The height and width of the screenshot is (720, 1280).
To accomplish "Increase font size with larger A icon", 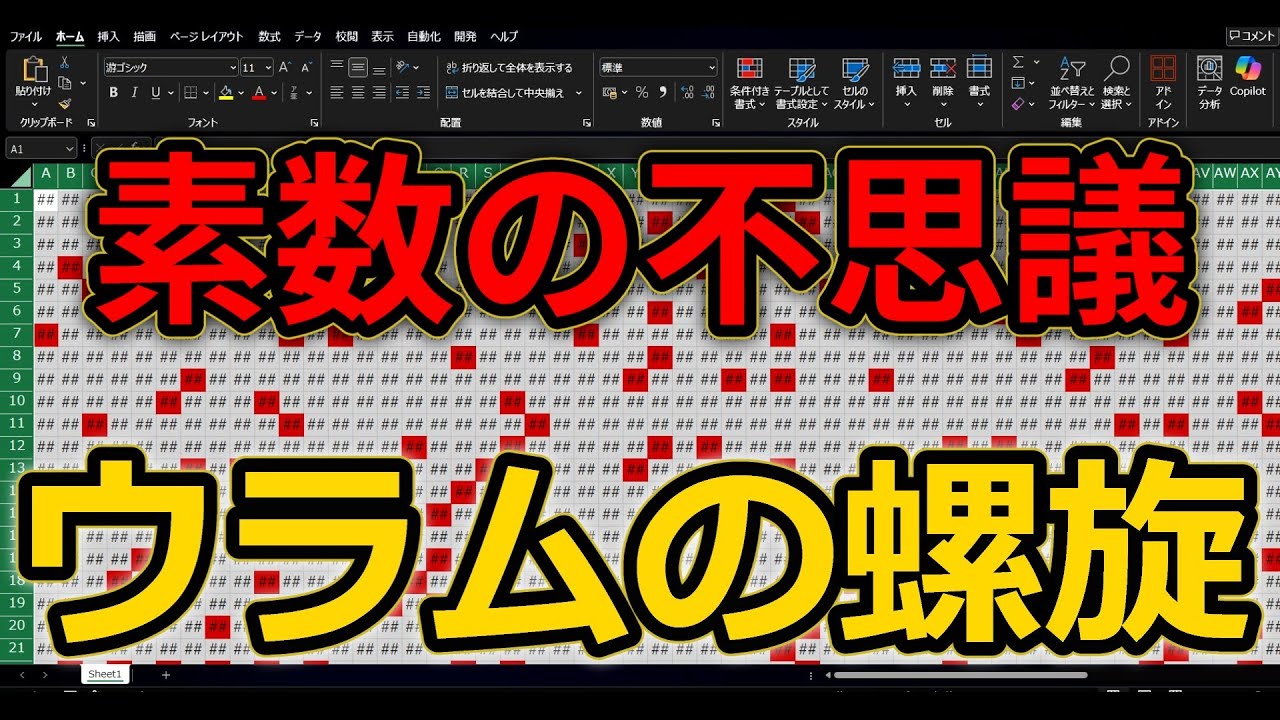I will click(285, 67).
